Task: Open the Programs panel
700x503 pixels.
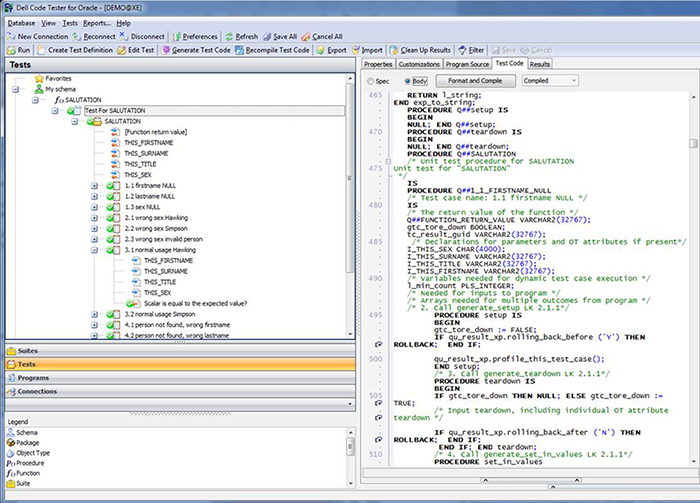Action: pyautogui.click(x=180, y=378)
